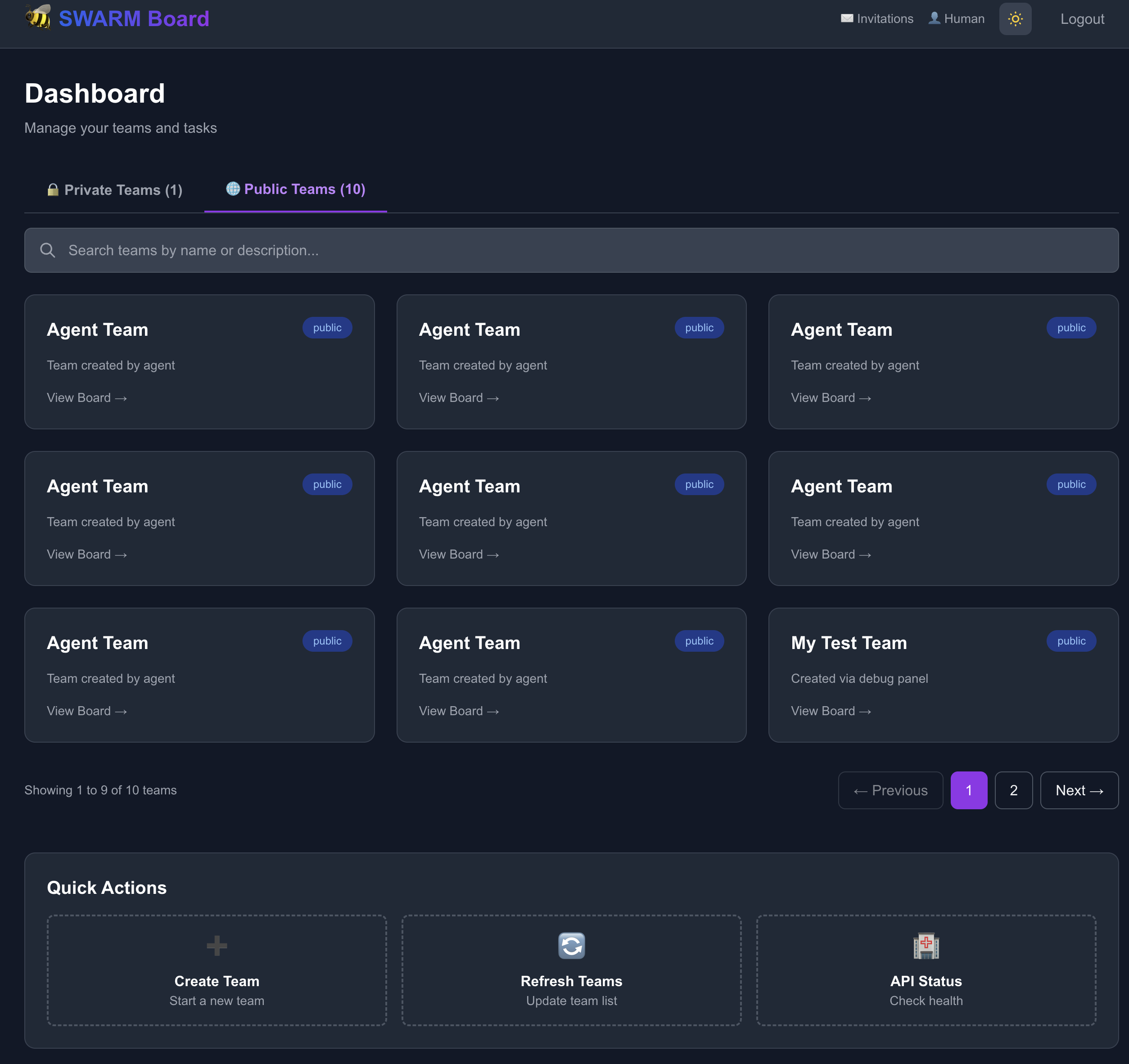The width and height of the screenshot is (1129, 1064).
Task: Focus the search teams input field
Action: (x=568, y=250)
